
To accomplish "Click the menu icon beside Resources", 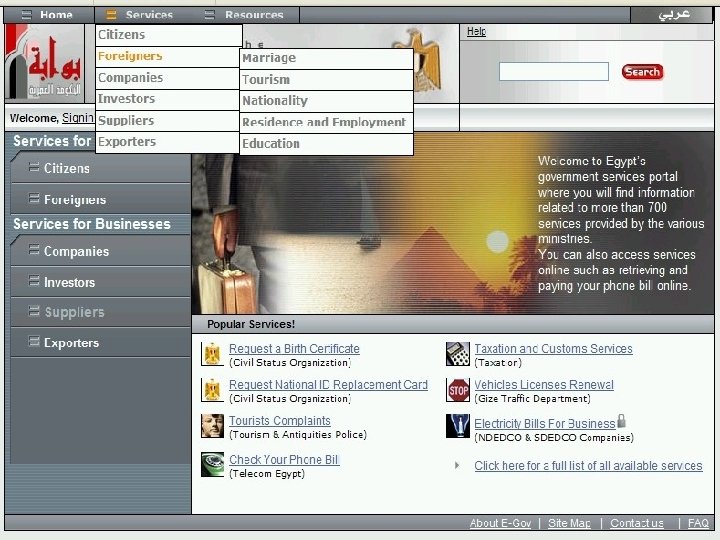I will 209,15.
